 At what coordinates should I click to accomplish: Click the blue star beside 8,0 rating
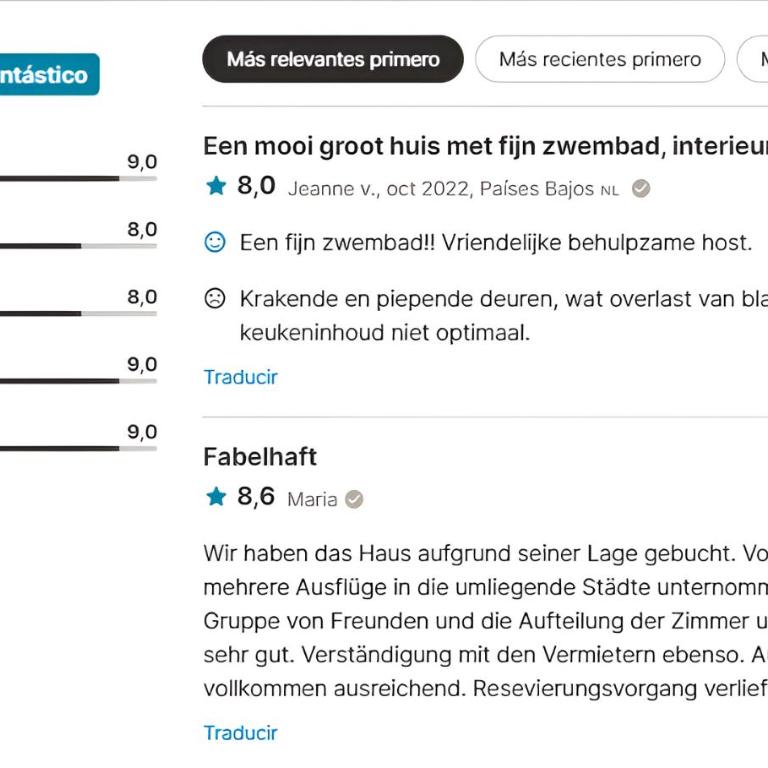click(216, 186)
